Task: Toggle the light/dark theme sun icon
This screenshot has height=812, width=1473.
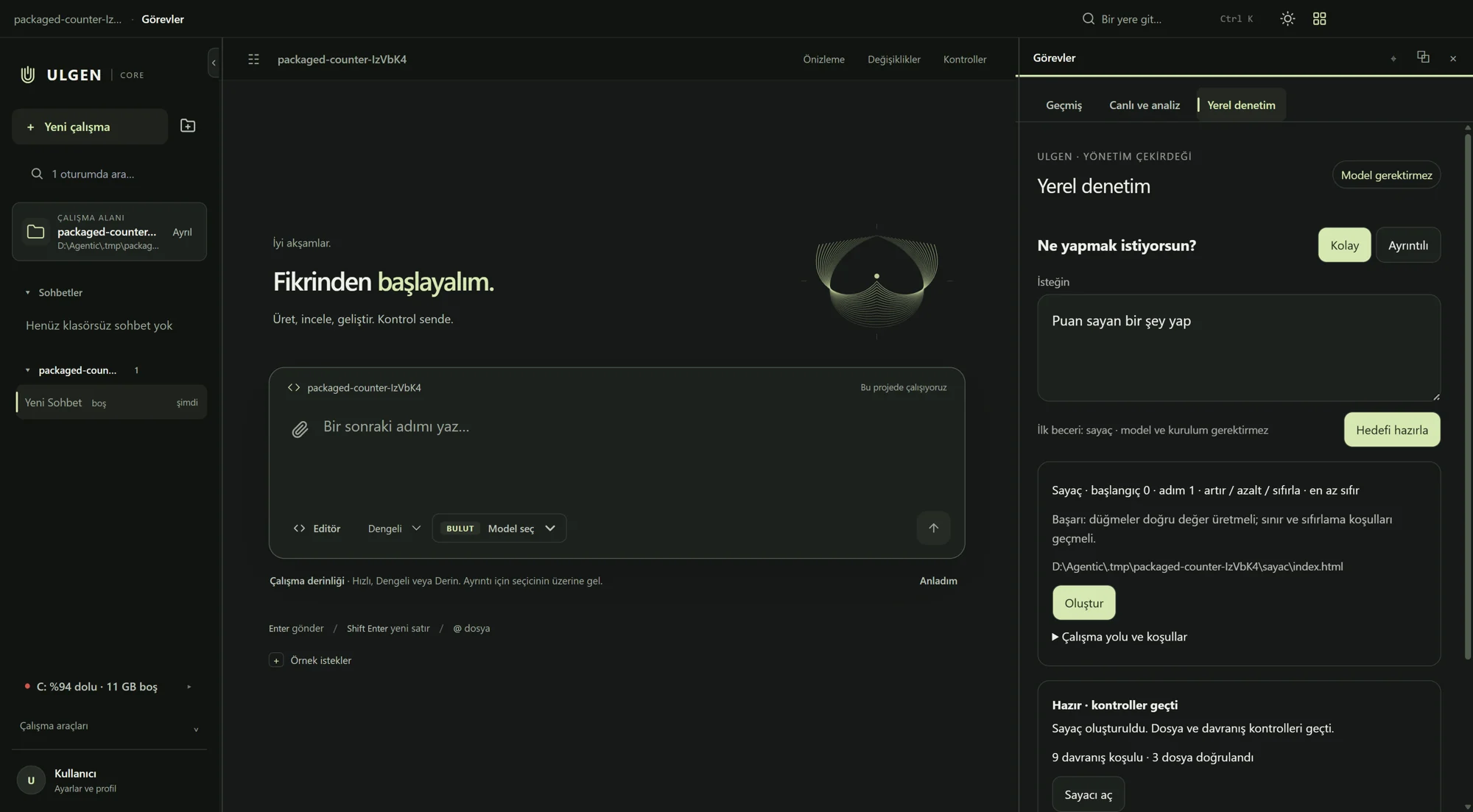Action: click(1287, 19)
